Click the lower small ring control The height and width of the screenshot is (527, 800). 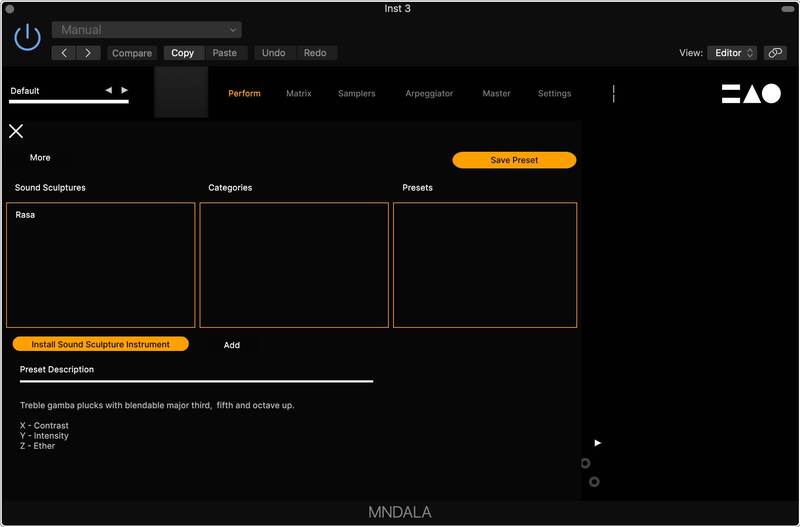tap(594, 482)
